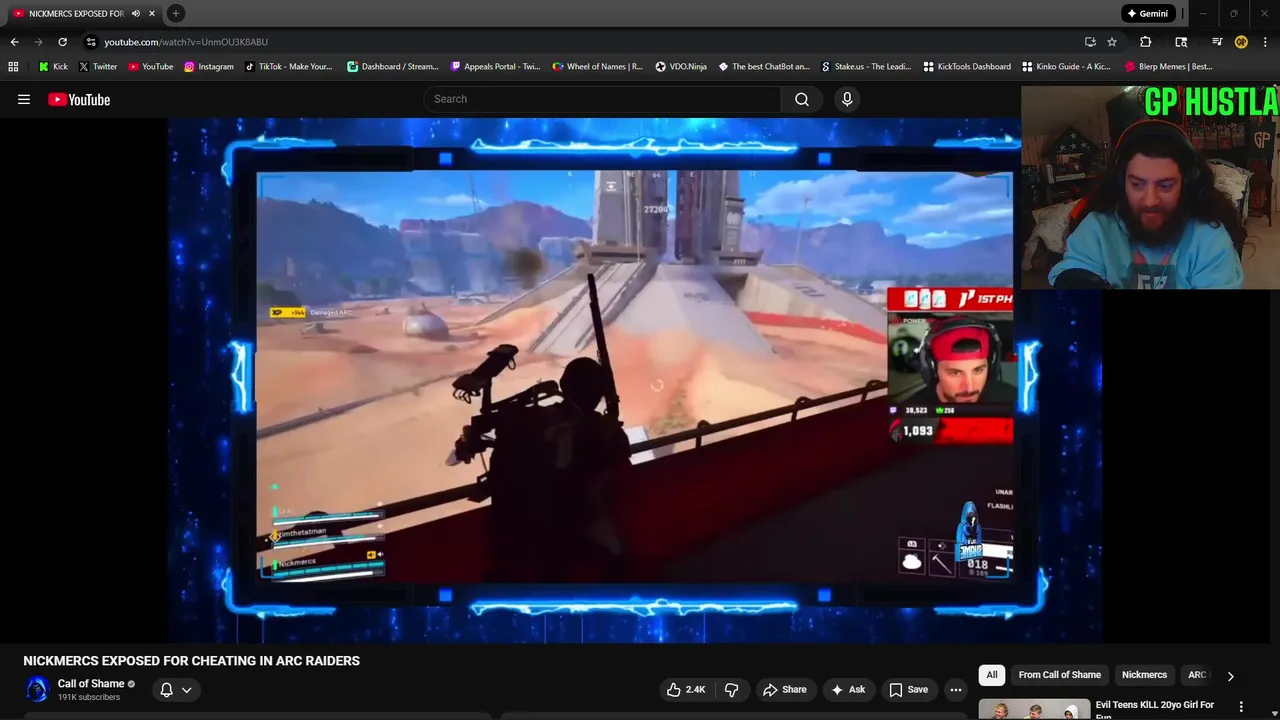Click the install/cast icon in address bar

coord(1090,42)
